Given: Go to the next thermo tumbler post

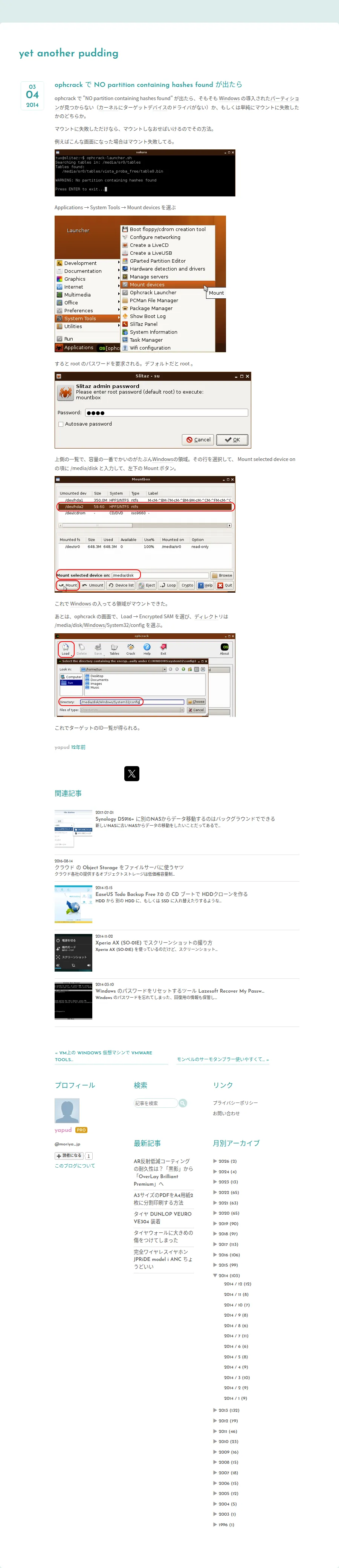Looking at the screenshot, I should click(223, 1059).
